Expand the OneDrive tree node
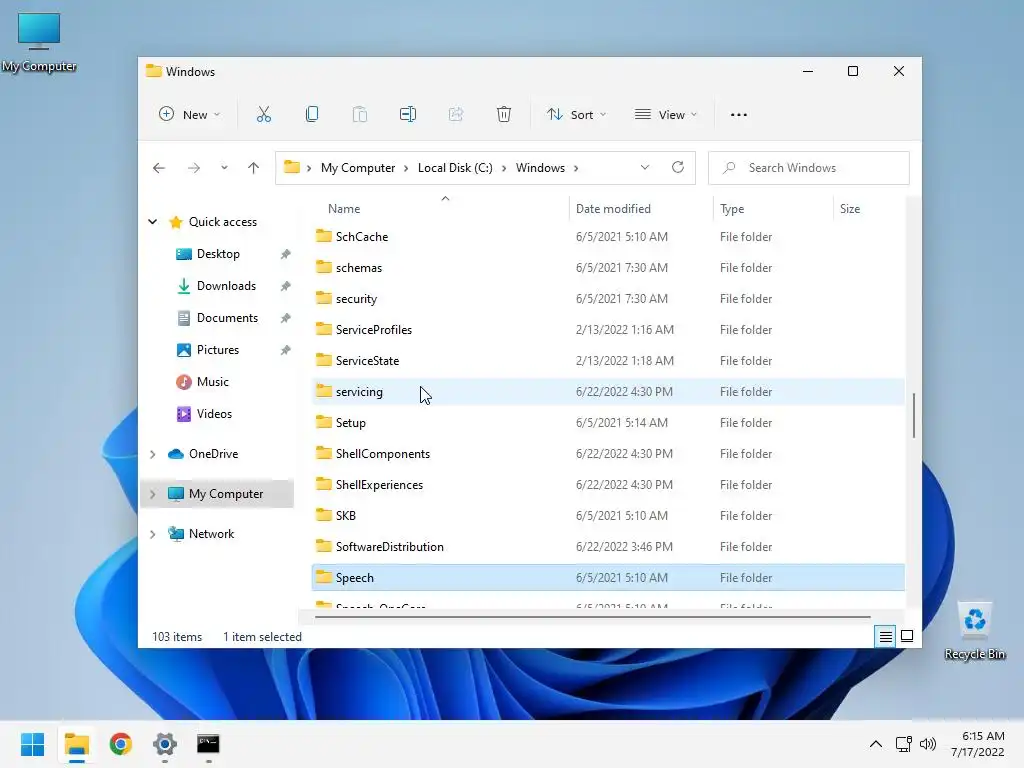The height and width of the screenshot is (768, 1024). 153,454
